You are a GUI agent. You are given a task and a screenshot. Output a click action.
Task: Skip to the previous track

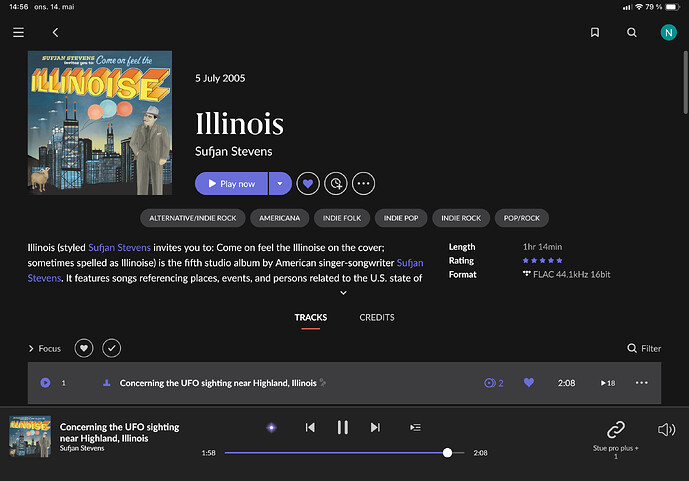[310, 427]
